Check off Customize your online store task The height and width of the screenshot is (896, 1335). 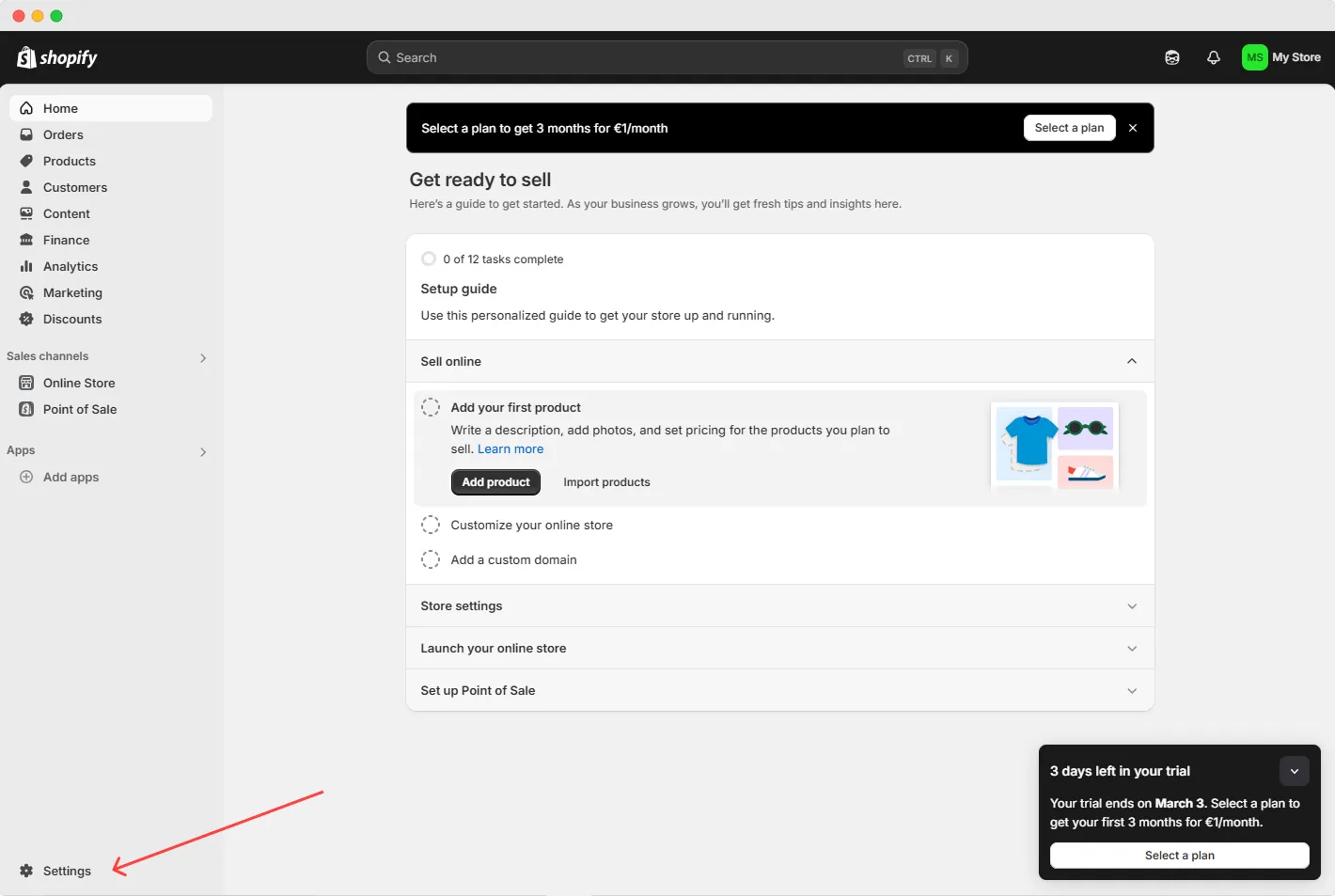(431, 525)
